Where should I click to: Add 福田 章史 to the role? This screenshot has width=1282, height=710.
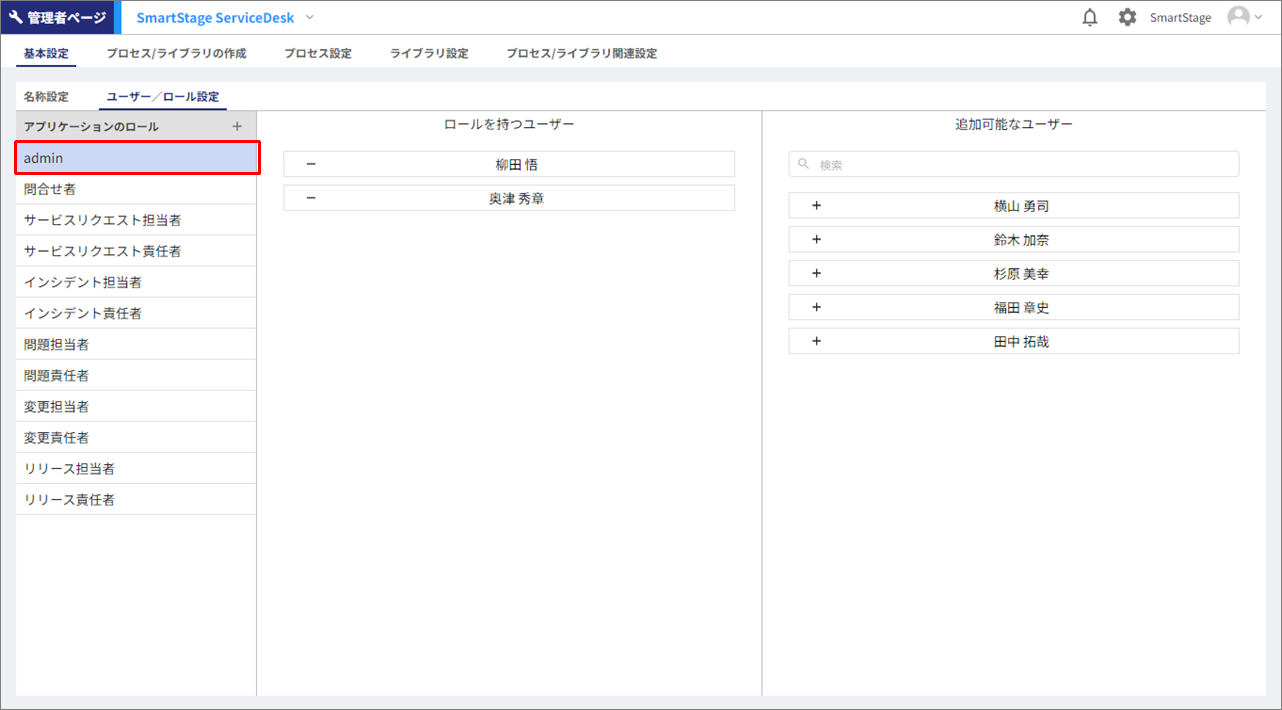pyautogui.click(x=816, y=308)
